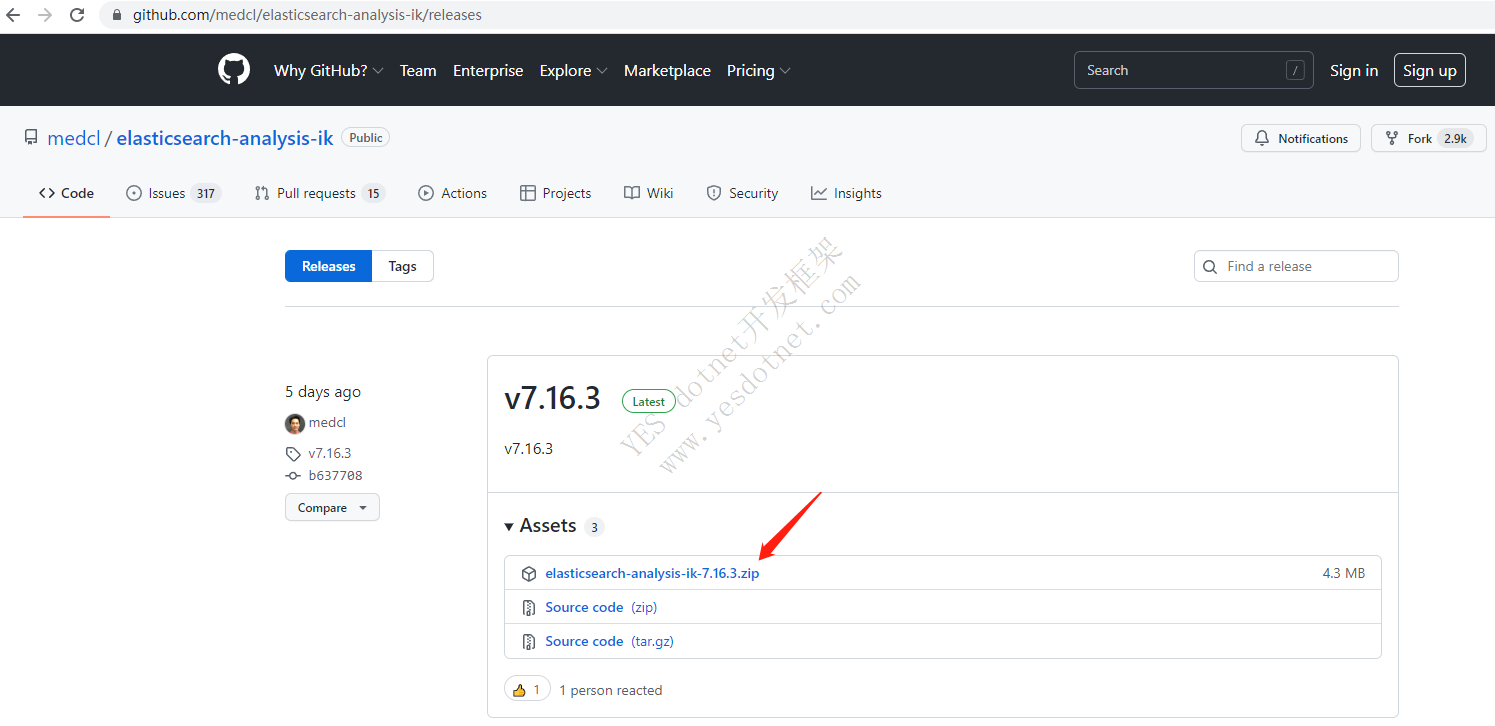Click the package icon next to the 7.16.3.zip asset
The width and height of the screenshot is (1495, 726).
click(529, 574)
